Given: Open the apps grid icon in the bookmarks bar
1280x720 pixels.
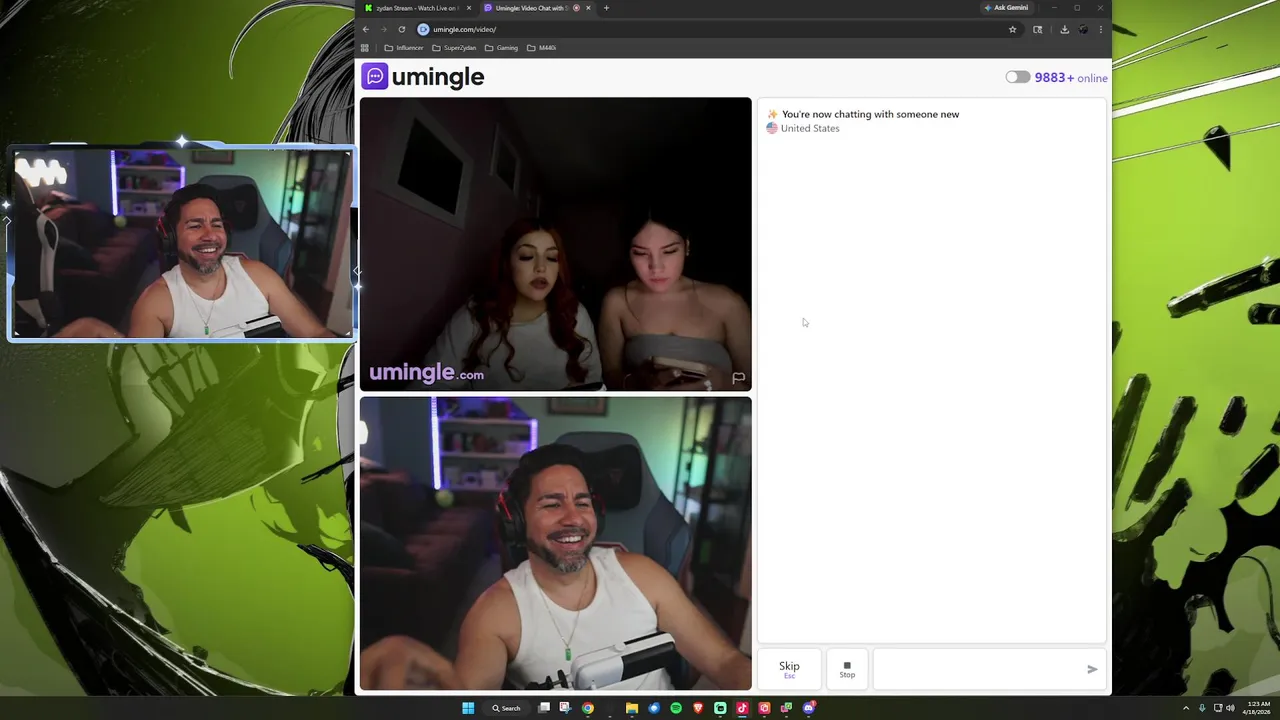Looking at the screenshot, I should [365, 48].
